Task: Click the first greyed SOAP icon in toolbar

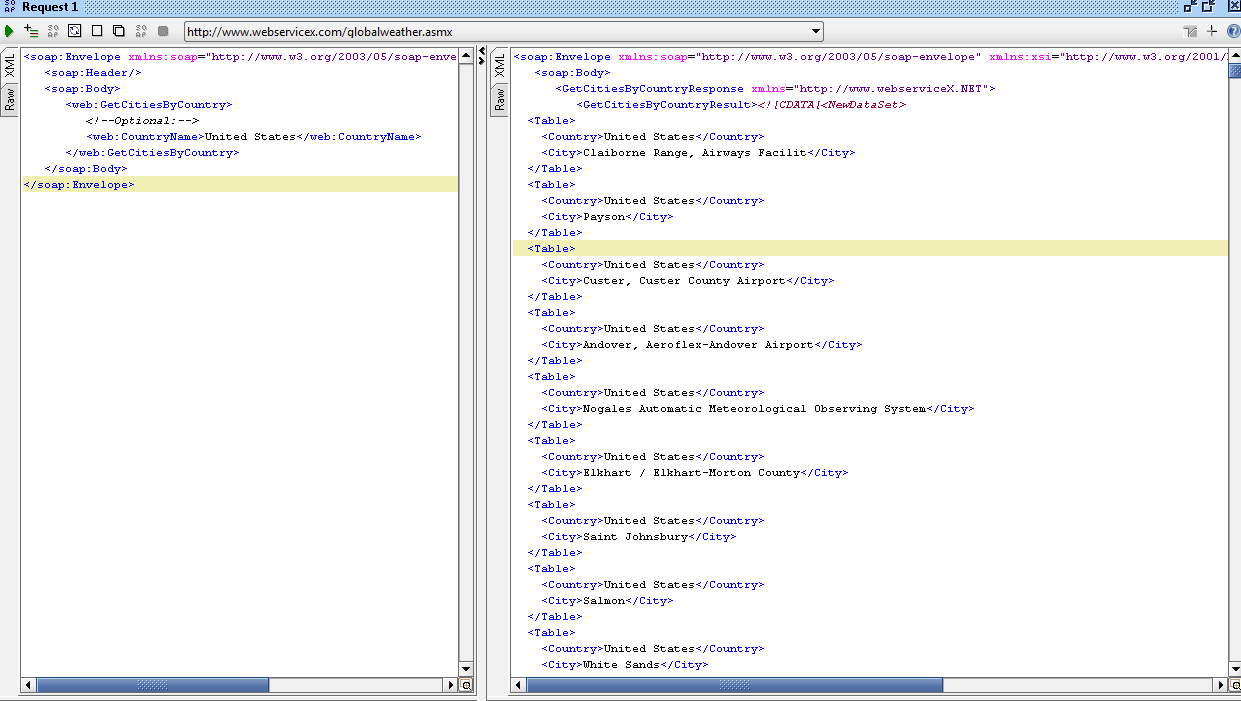Action: click(53, 32)
